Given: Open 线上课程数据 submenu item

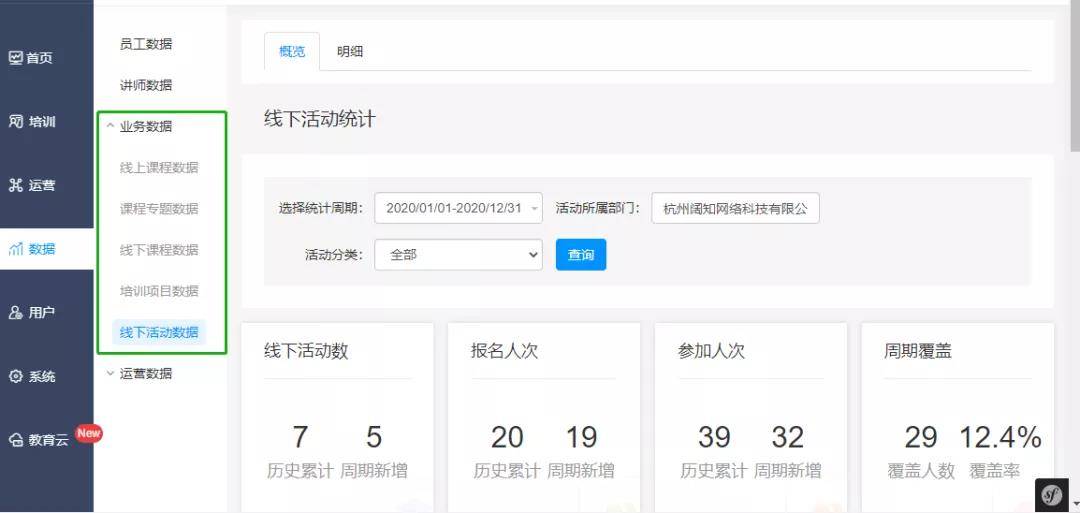Looking at the screenshot, I should click(159, 167).
